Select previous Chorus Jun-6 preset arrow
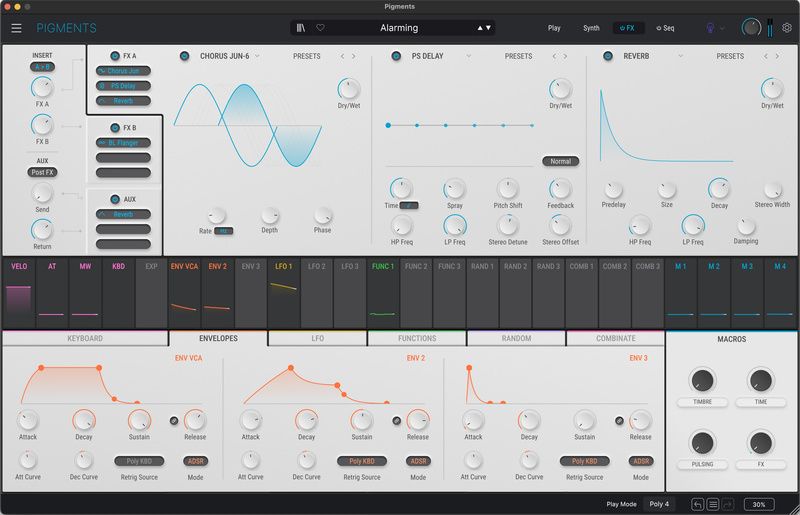Screen dimensions: 800x515 tap(342, 56)
